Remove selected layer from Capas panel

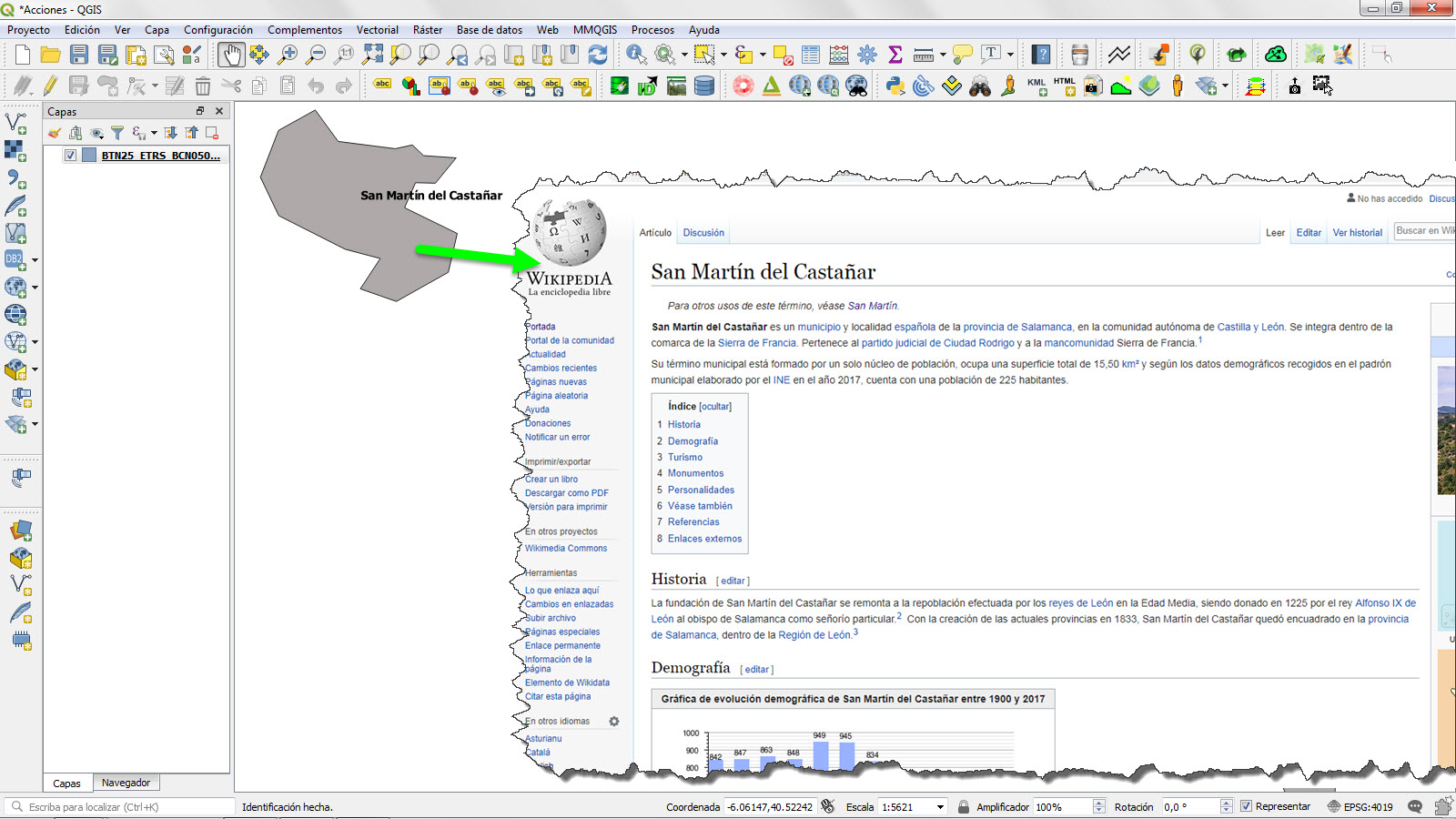coord(212,133)
